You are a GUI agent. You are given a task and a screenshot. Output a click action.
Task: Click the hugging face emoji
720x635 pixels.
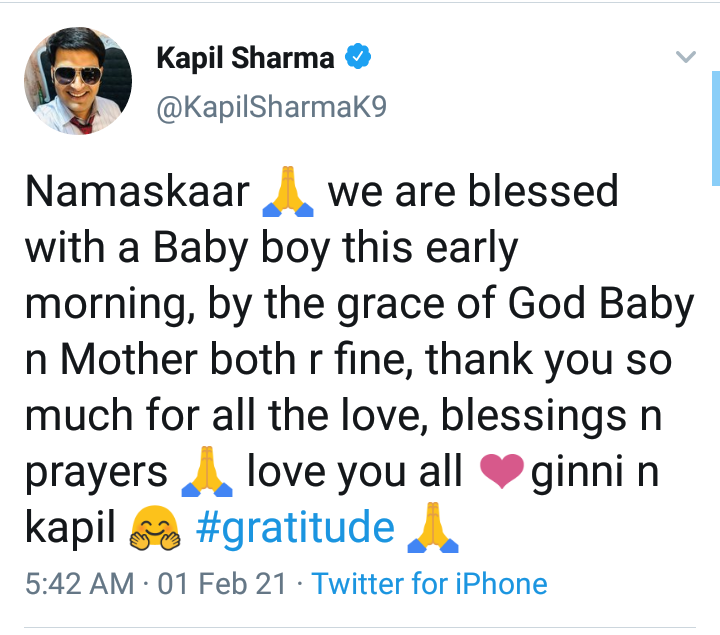tap(153, 529)
